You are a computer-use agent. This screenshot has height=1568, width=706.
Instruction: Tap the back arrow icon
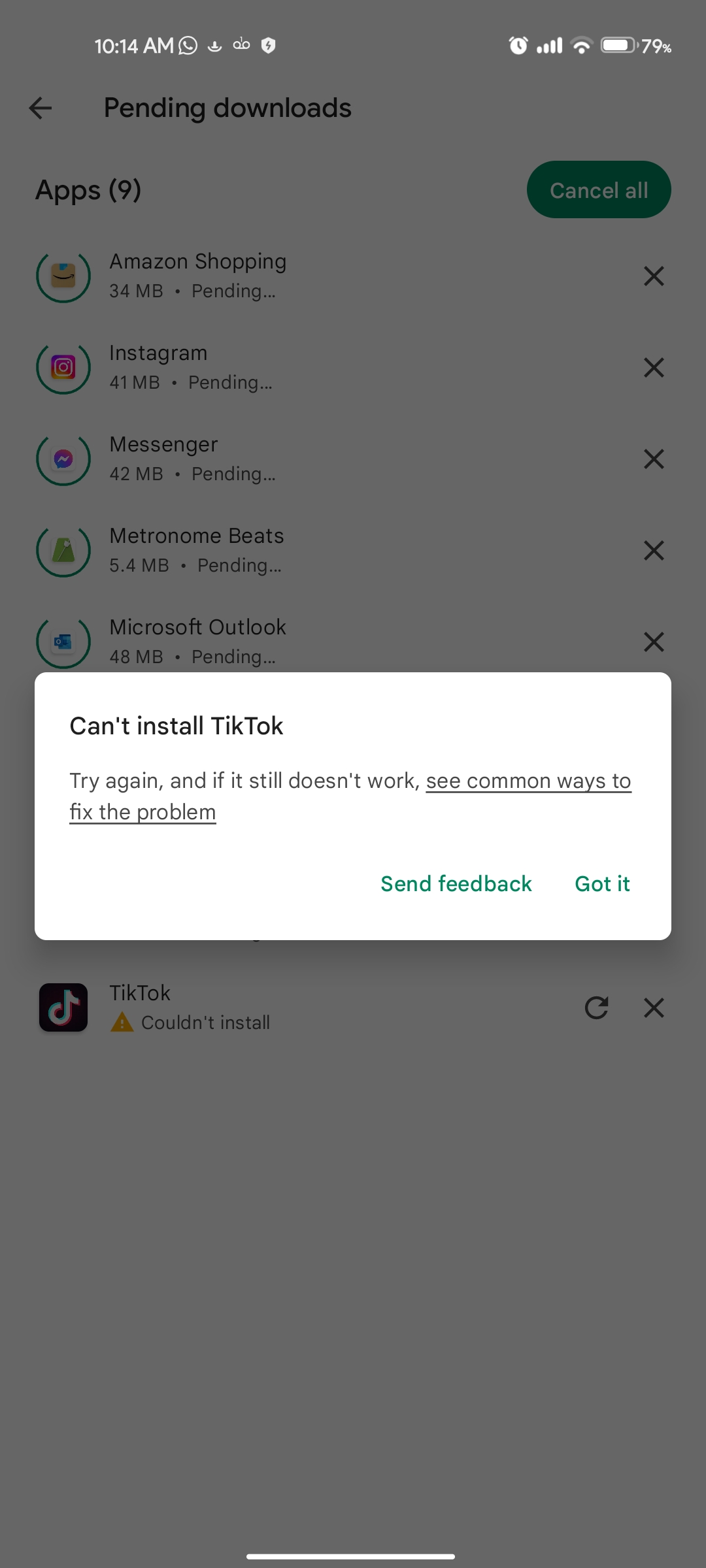(41, 108)
